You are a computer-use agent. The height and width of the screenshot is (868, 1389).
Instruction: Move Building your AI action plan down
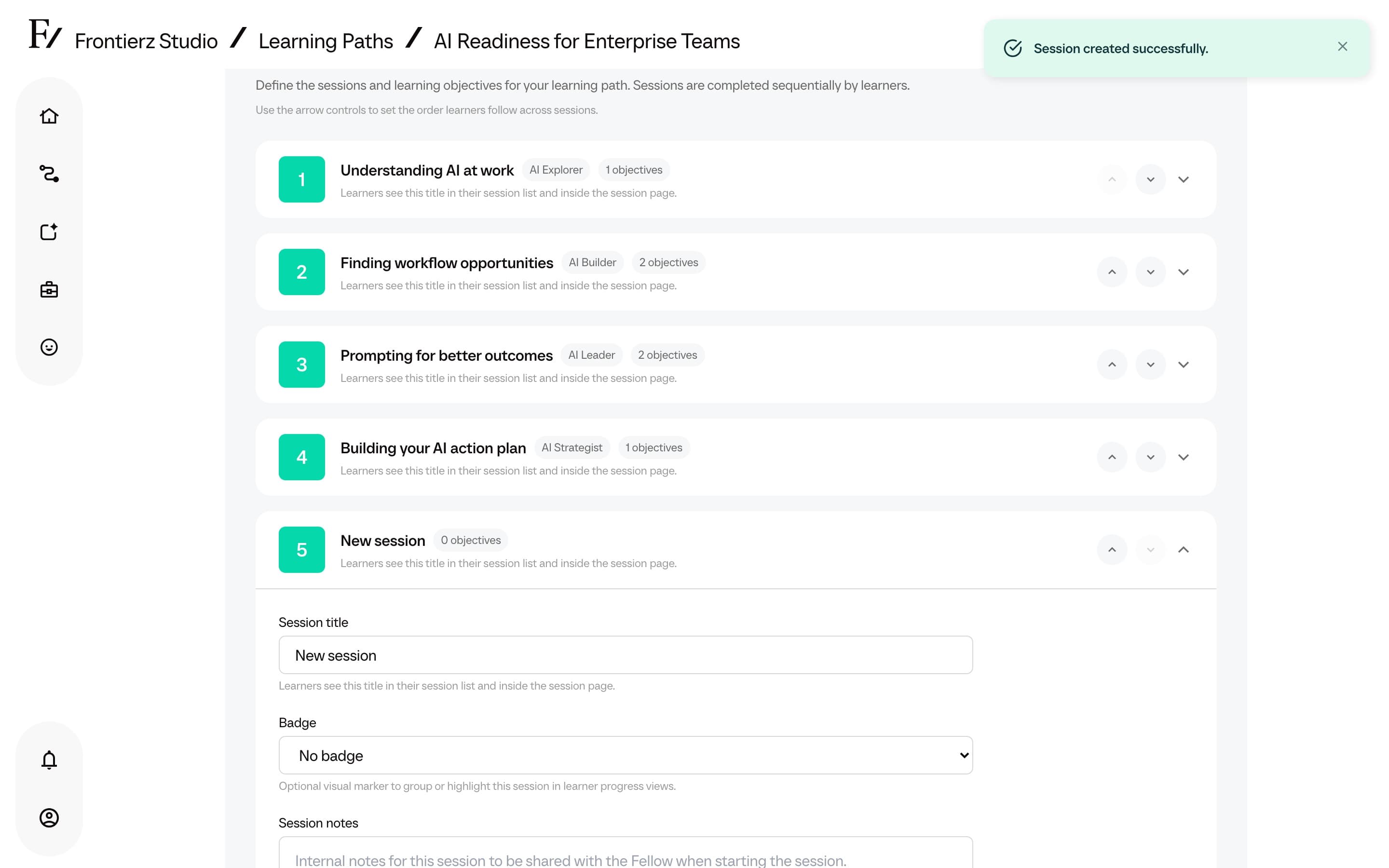[x=1150, y=457]
